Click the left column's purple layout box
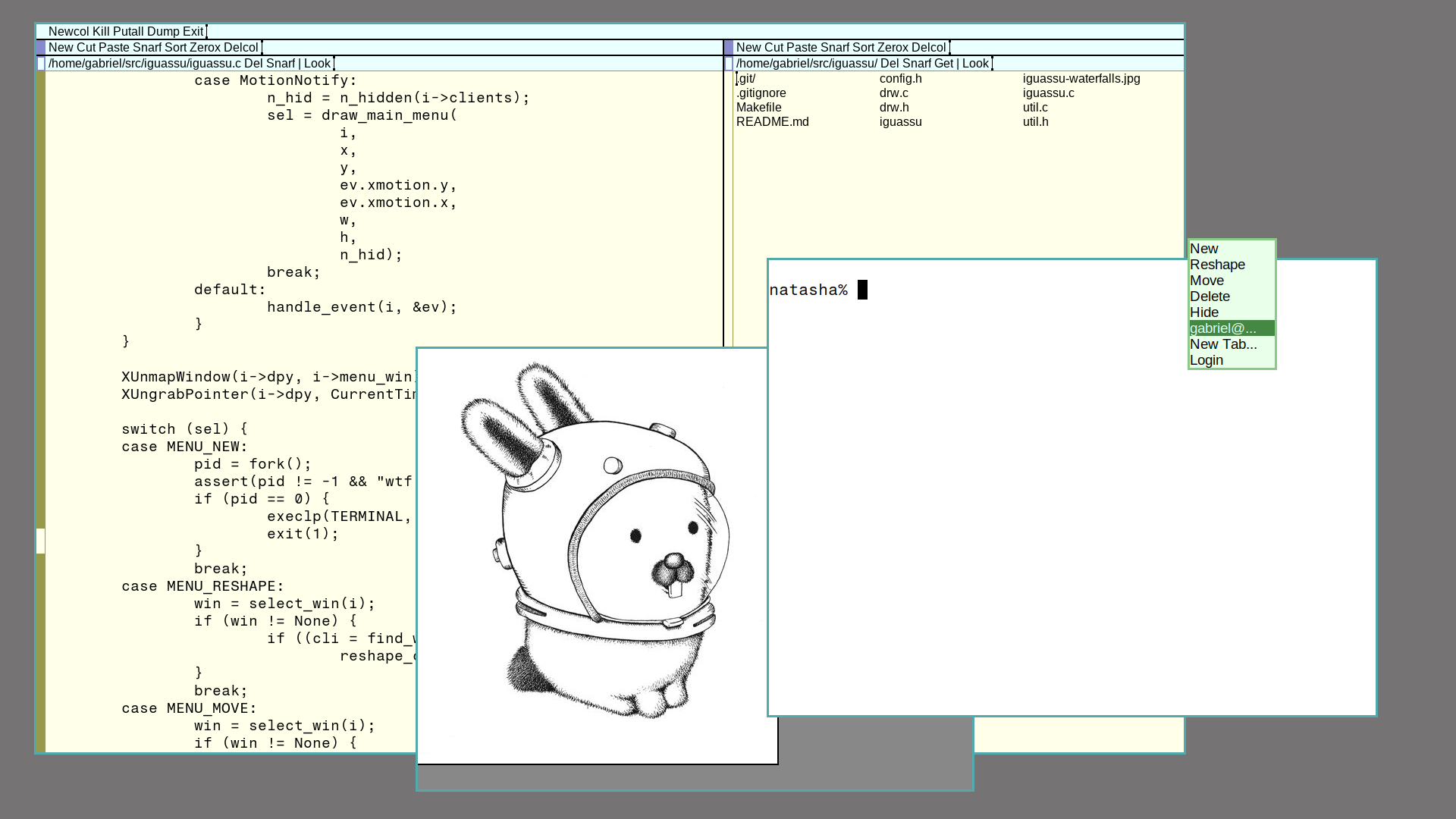The height and width of the screenshot is (819, 1456). pos(41,48)
